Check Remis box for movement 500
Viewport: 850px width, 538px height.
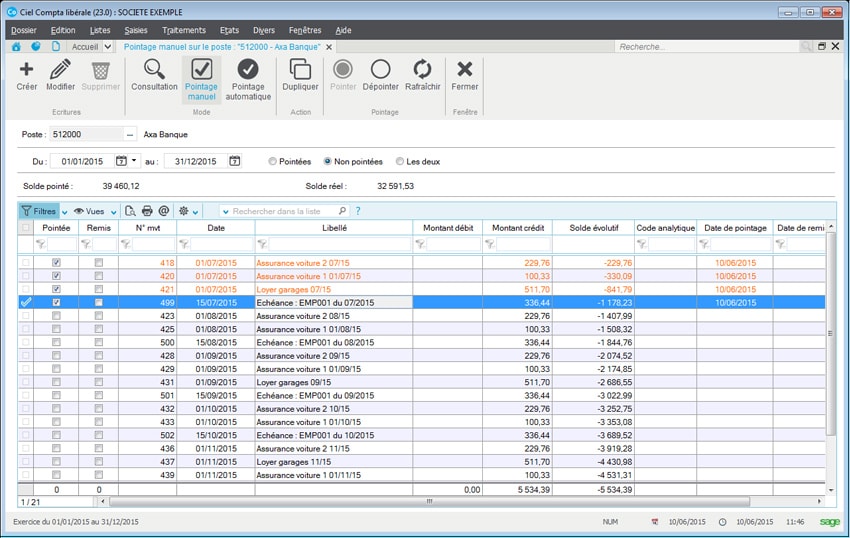98,342
